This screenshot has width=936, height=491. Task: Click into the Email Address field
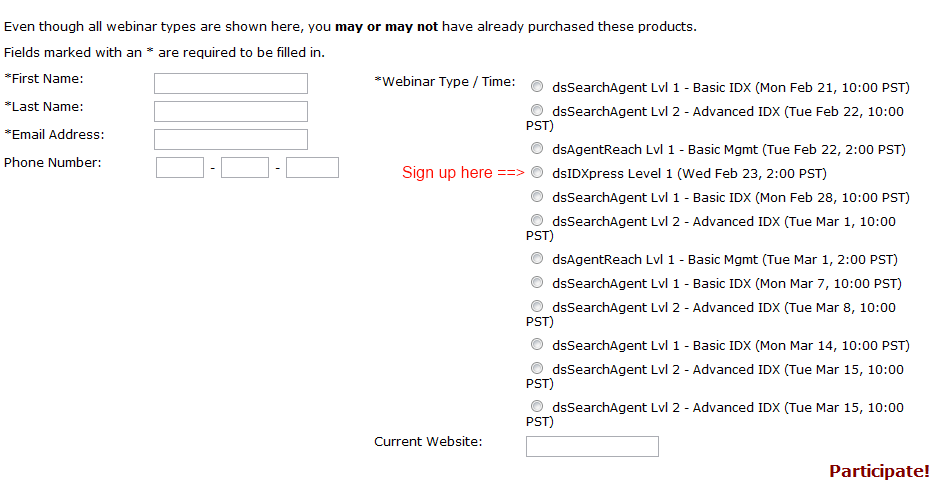click(231, 140)
